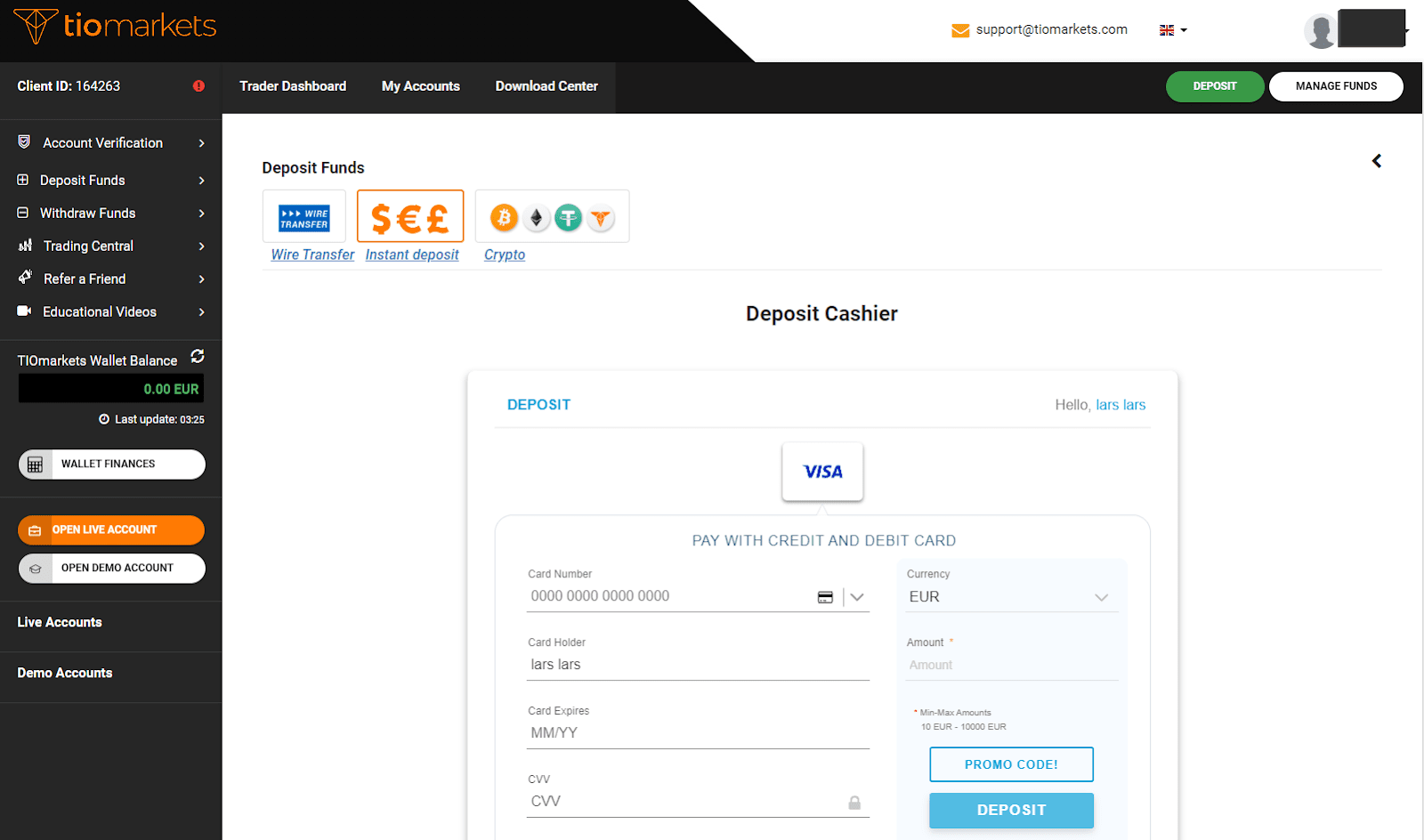Click the WALLET FINANCES button

click(112, 464)
